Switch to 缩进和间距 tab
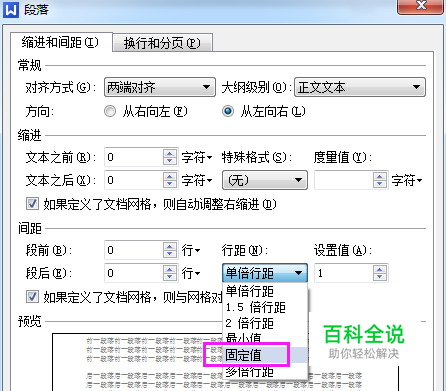Viewport: 446px width, 391px height. tap(61, 42)
